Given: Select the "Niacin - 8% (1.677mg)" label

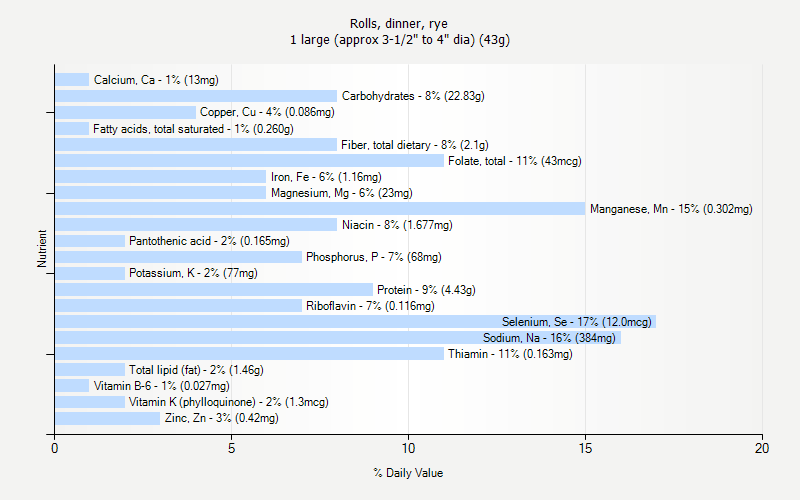Looking at the screenshot, I should pos(397,225).
